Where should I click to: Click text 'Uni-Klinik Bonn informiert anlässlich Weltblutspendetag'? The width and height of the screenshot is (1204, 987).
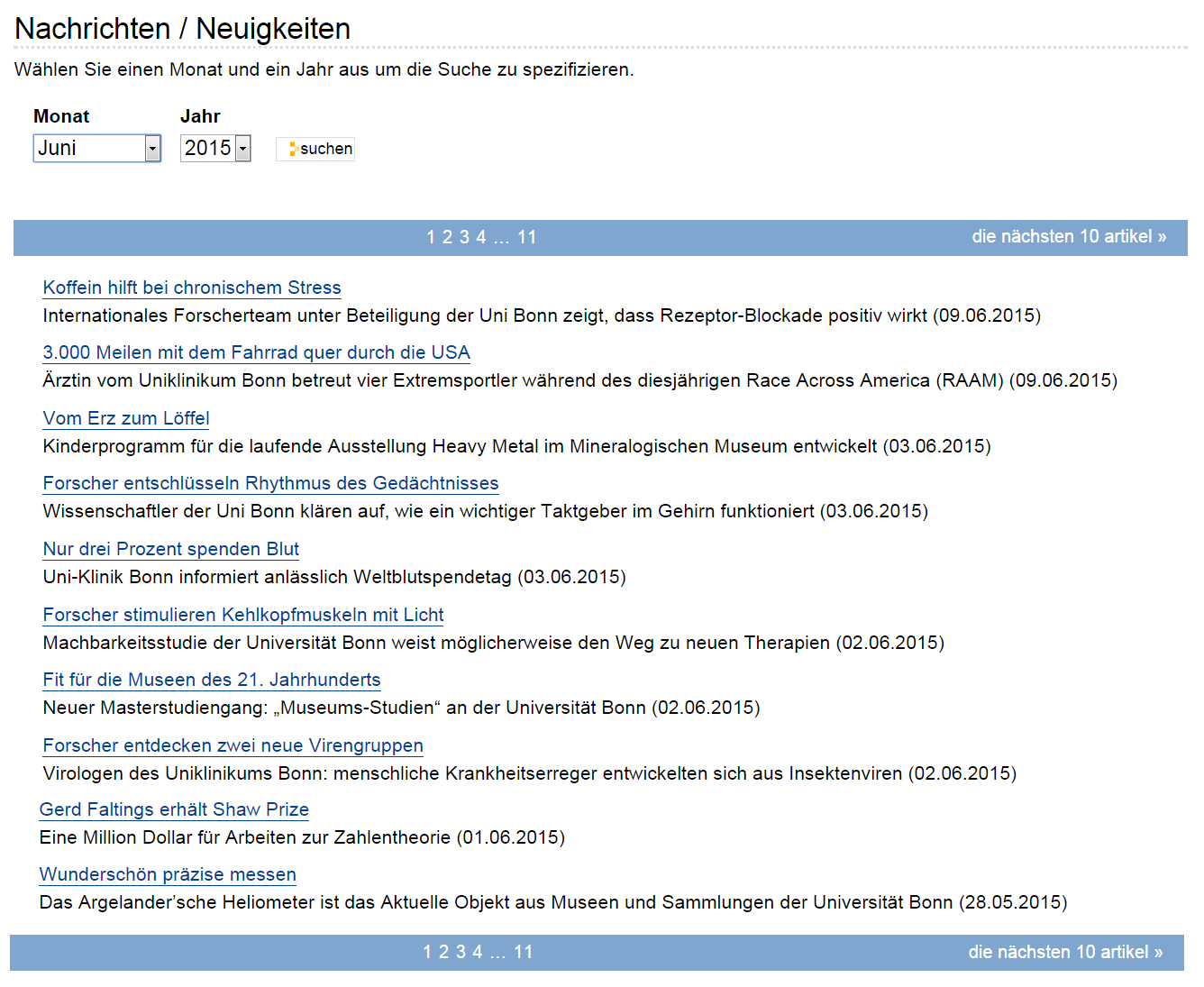click(278, 577)
